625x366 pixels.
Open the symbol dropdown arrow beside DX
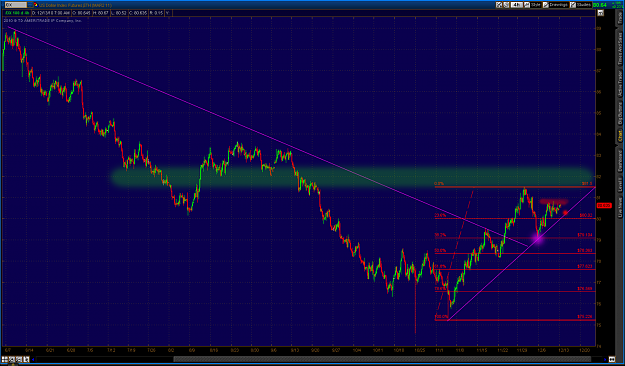pos(30,5)
